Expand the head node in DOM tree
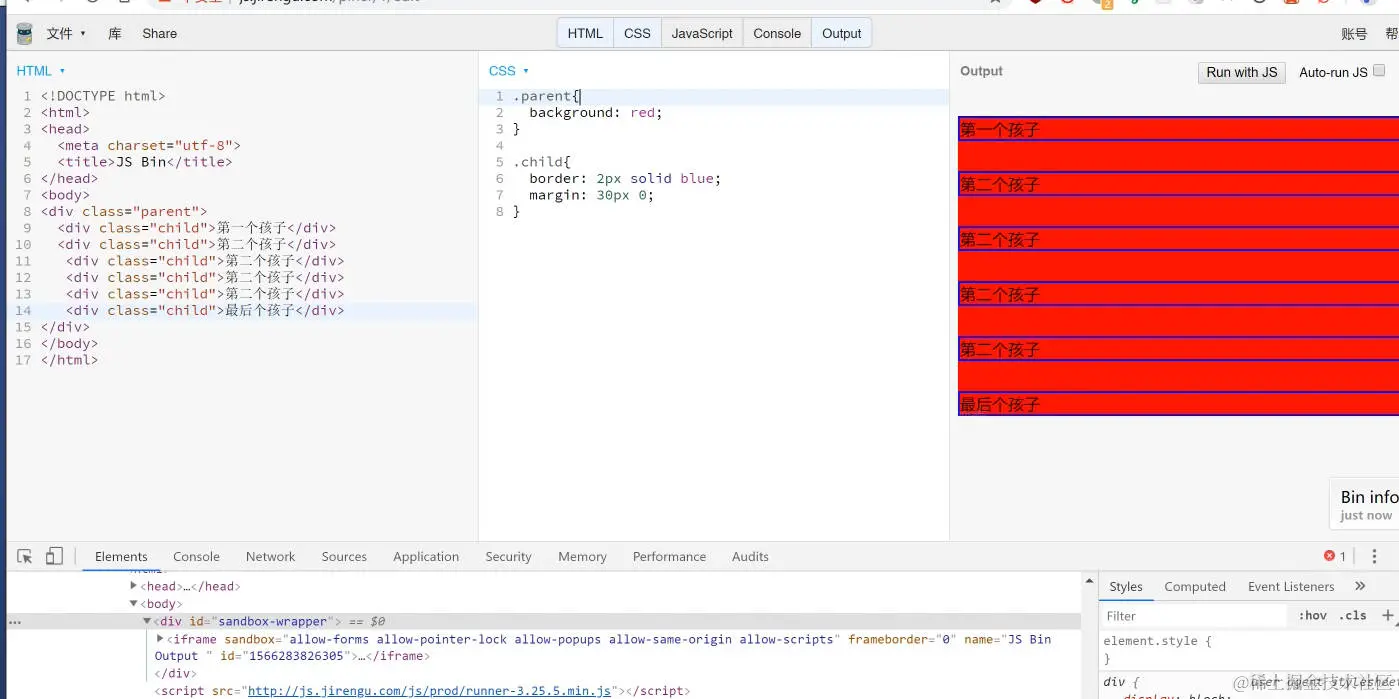 click(x=135, y=586)
